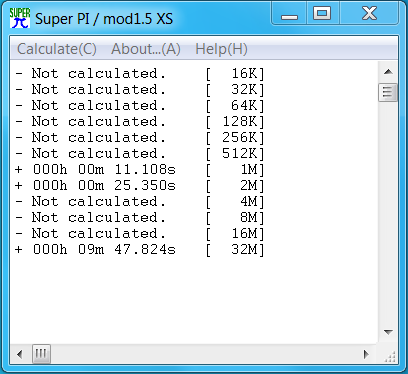
Task: Open the Help(H) menu
Action: (x=221, y=49)
